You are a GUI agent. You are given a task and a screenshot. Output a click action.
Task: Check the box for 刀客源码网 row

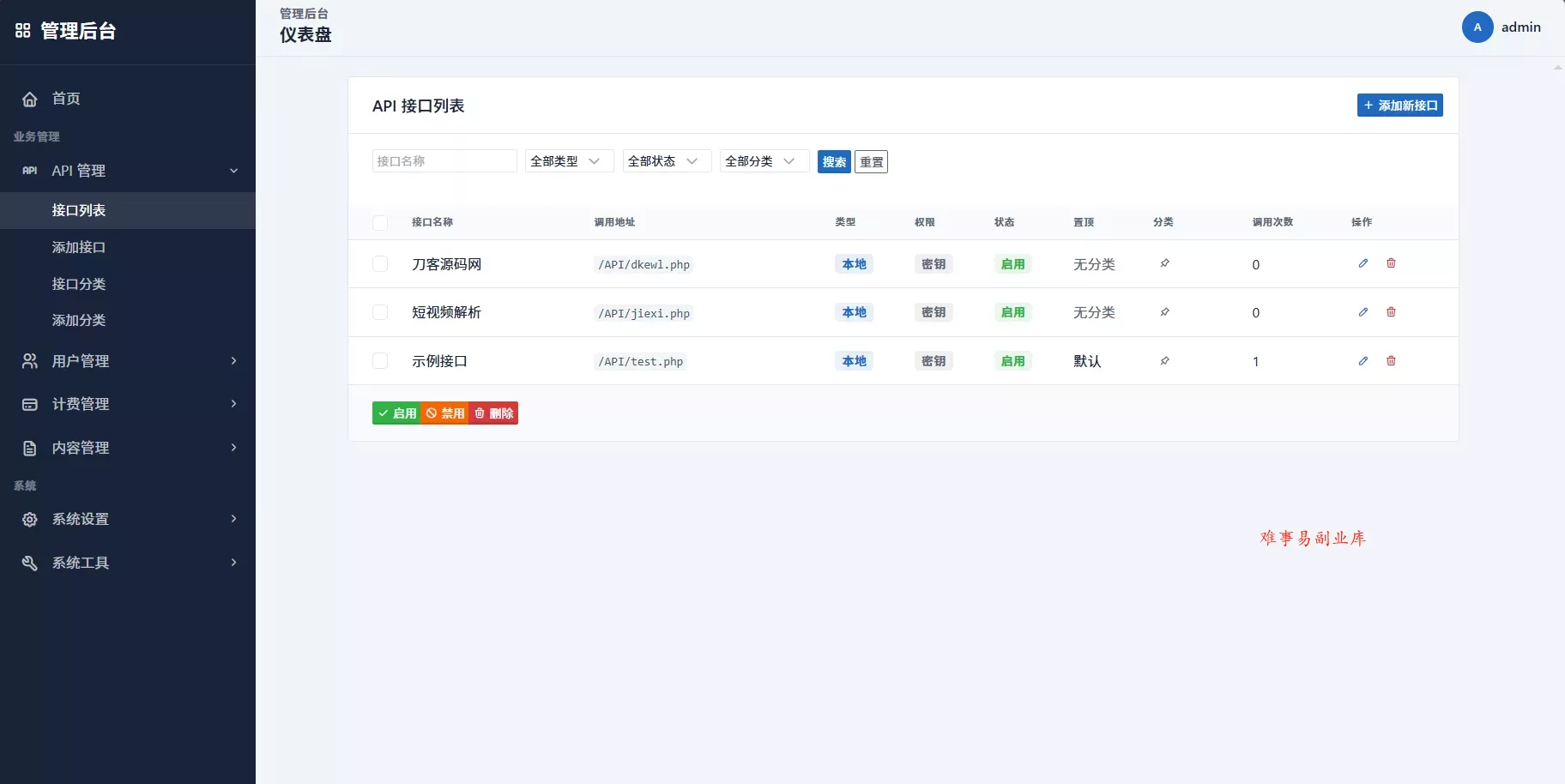coord(380,264)
